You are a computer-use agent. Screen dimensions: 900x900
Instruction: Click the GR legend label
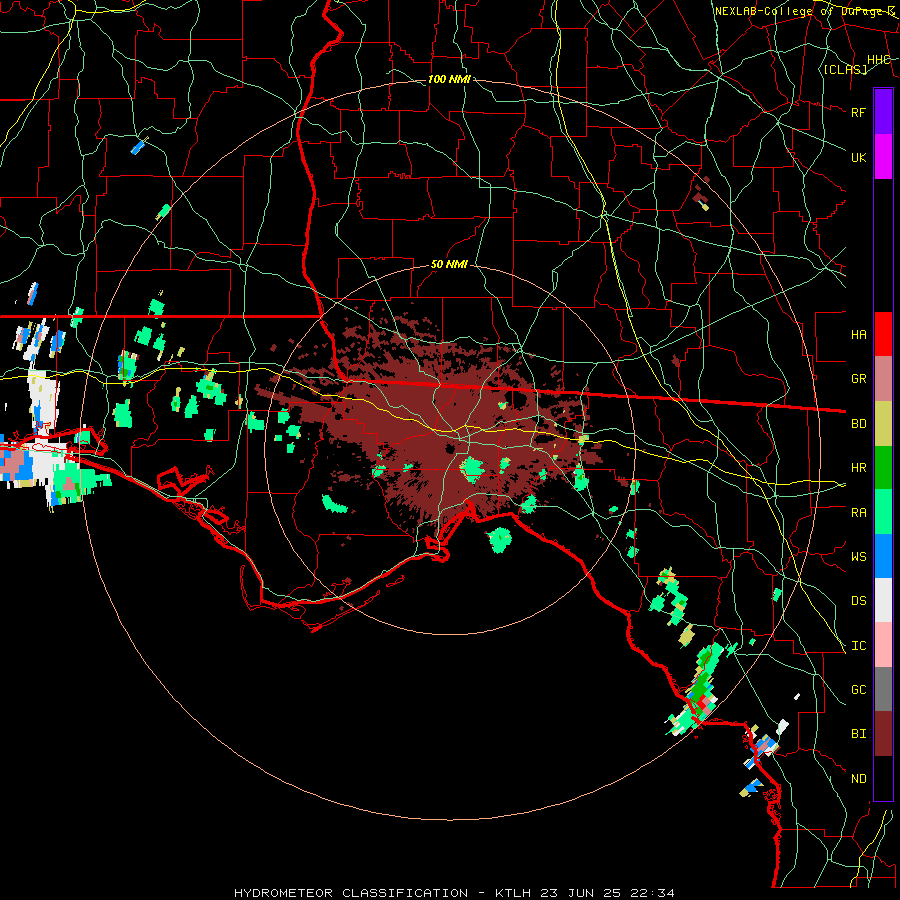pos(858,379)
